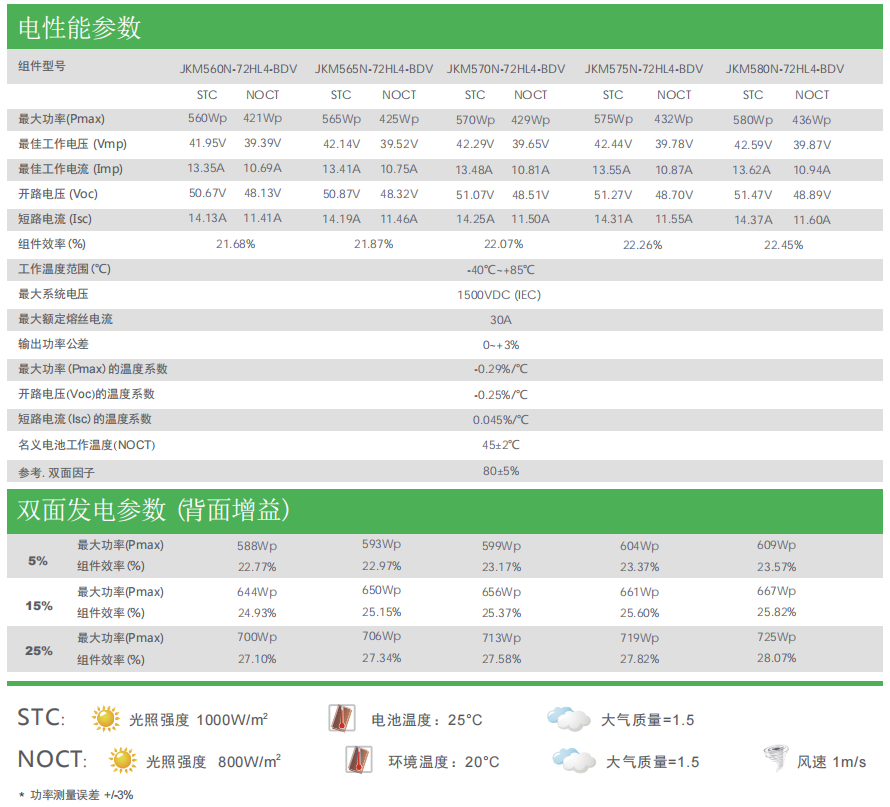Click the 50.67V Voc value
Image resolution: width=890 pixels, height=807 pixels.
[207, 194]
